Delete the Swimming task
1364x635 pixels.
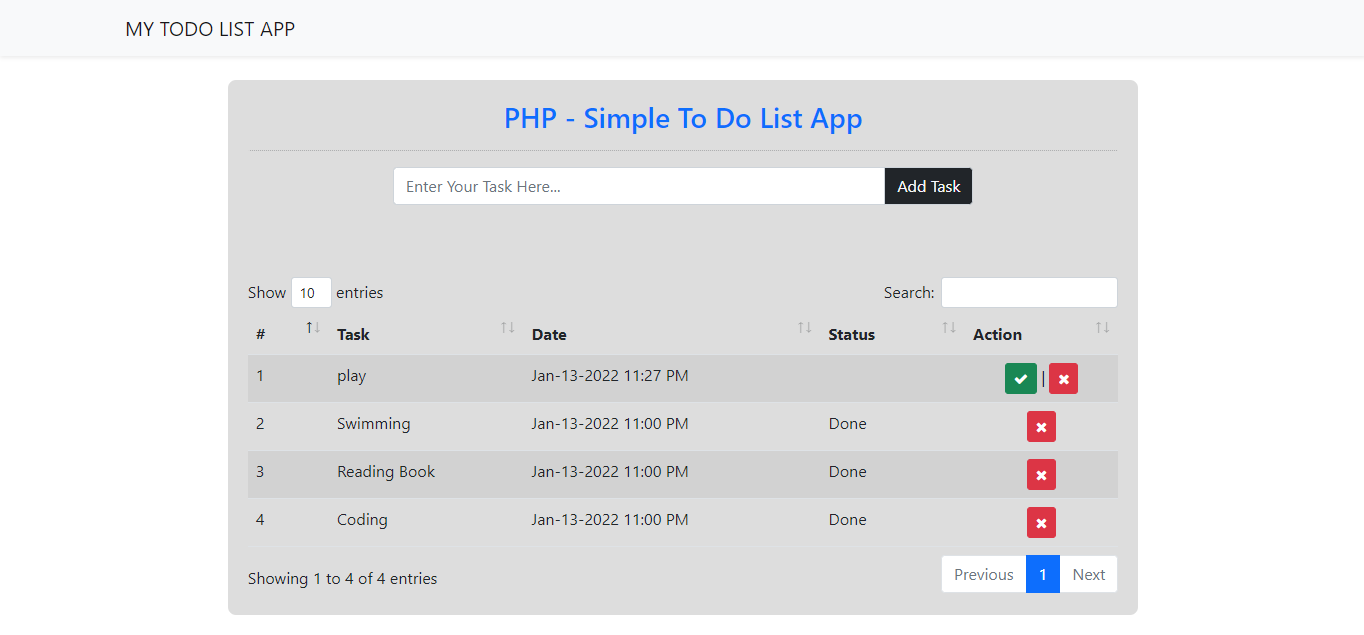[1041, 427]
